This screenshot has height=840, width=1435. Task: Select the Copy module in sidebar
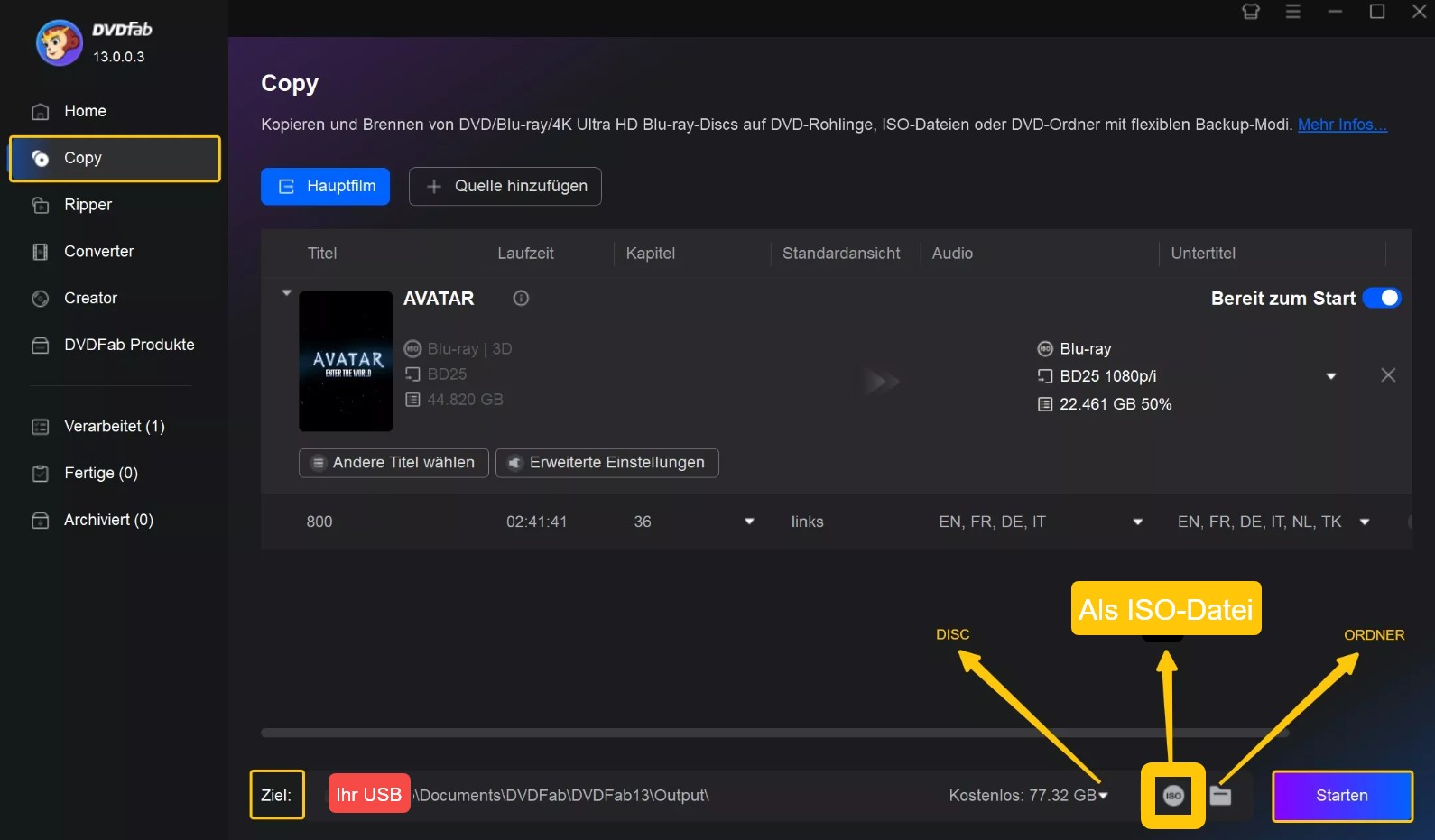pyautogui.click(x=115, y=158)
